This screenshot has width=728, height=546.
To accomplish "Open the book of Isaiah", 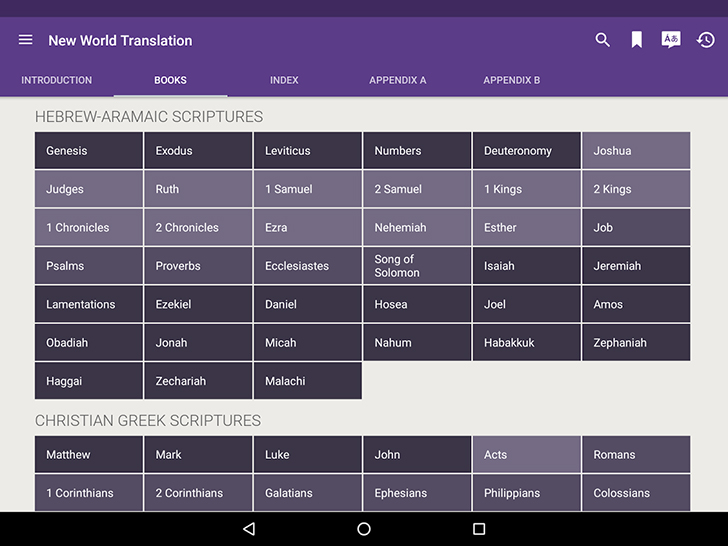I will [x=526, y=266].
